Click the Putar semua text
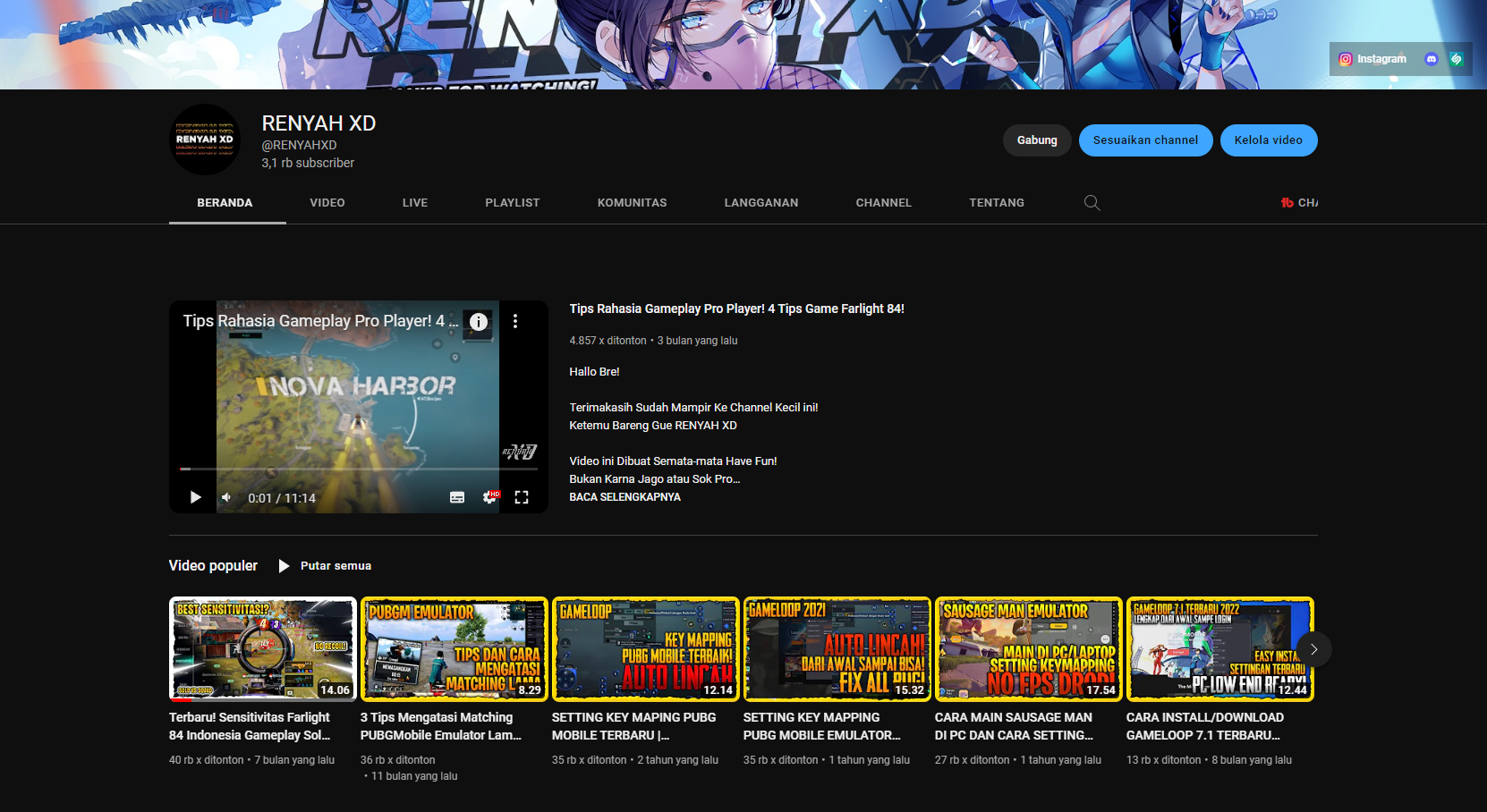Screen dimensions: 1487x812 click(336, 566)
